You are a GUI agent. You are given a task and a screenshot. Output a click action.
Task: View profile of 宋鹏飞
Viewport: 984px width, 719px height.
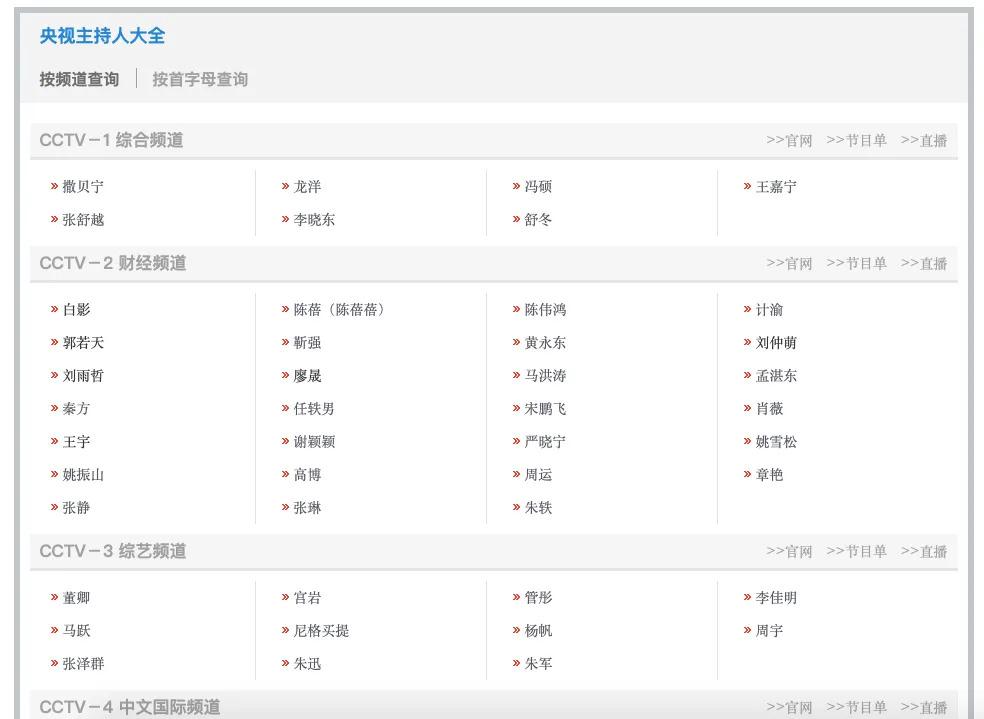(545, 408)
